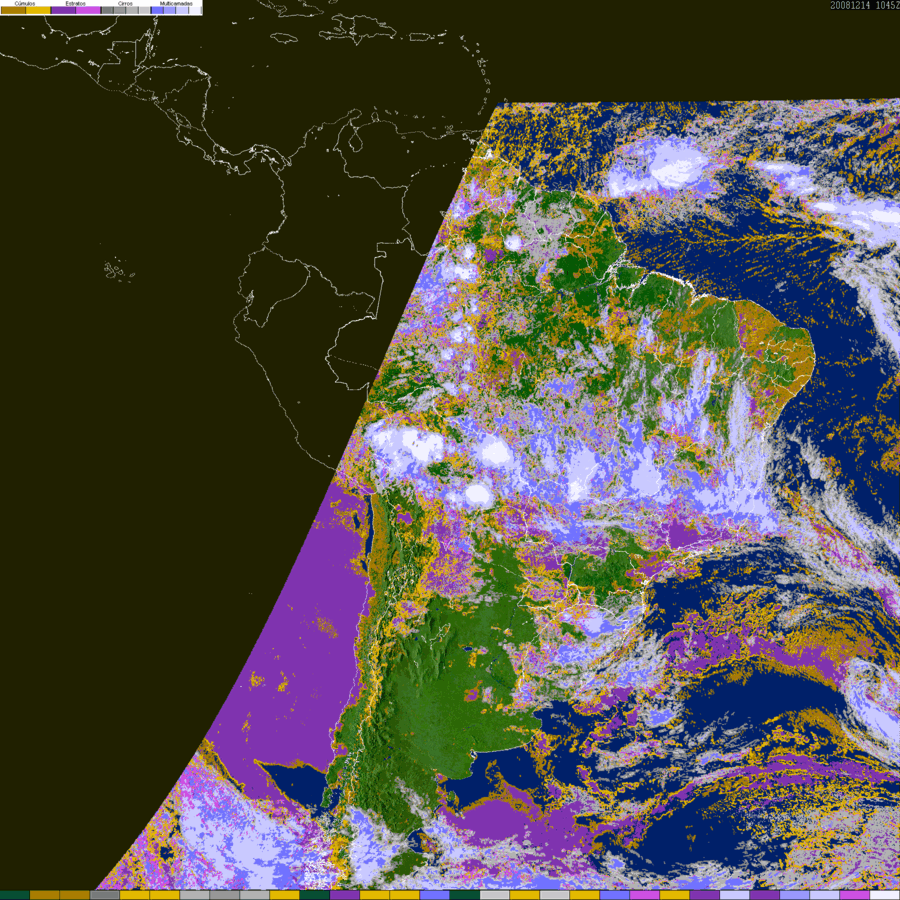This screenshot has height=900, width=900.
Task: Click the 'Cúmulos' legend label
Action: 25,3
